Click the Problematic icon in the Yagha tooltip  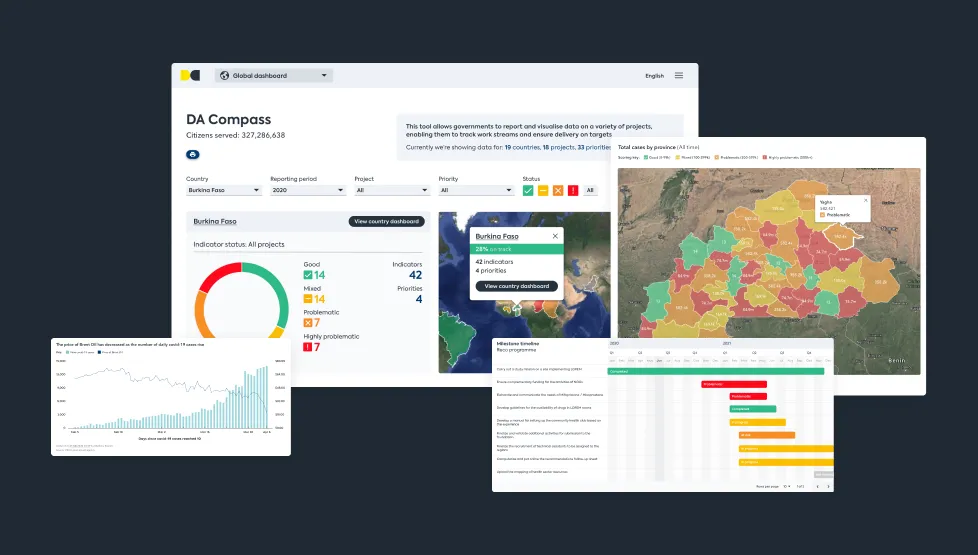click(822, 215)
